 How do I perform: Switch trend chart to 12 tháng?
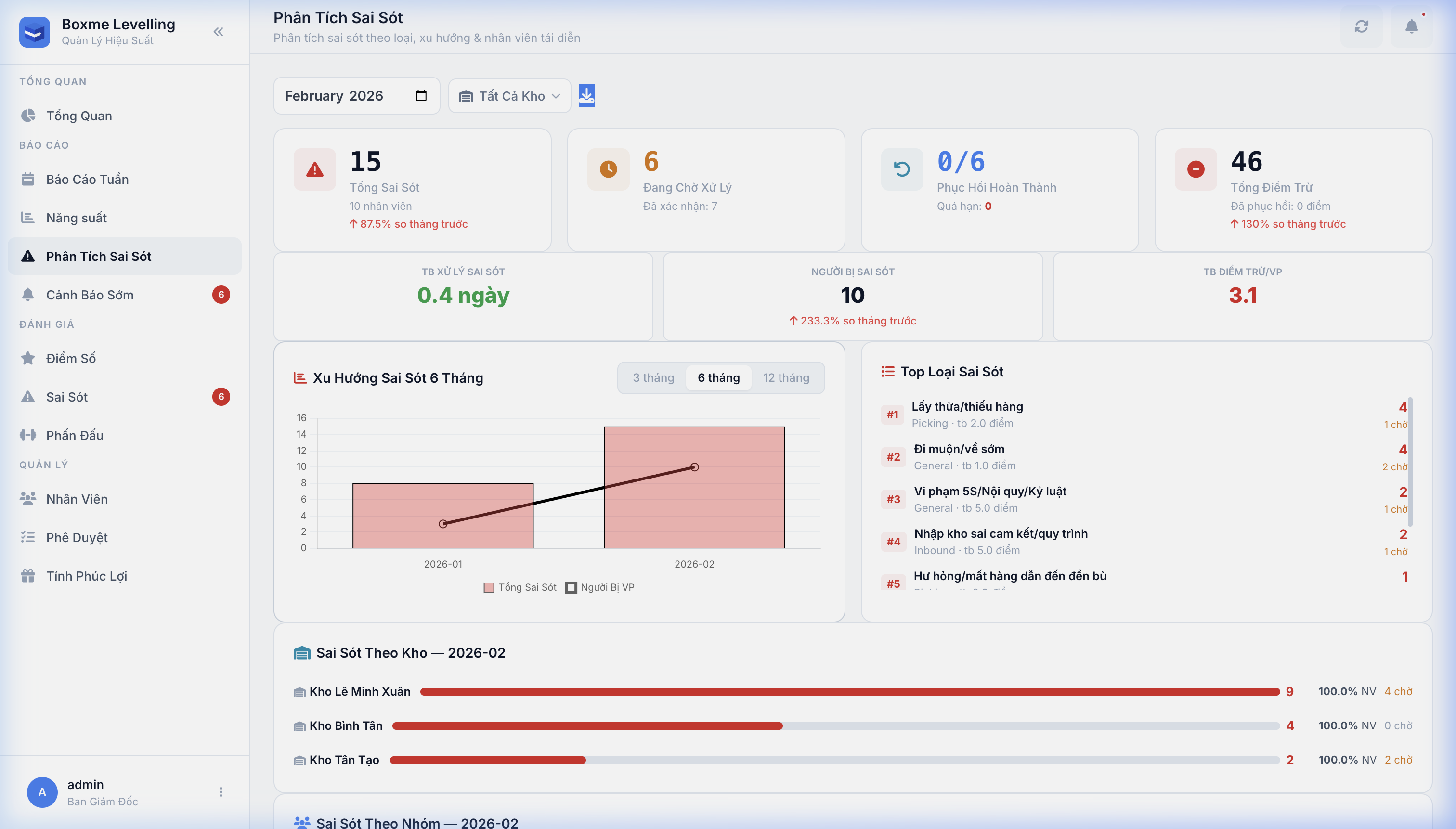click(x=786, y=378)
